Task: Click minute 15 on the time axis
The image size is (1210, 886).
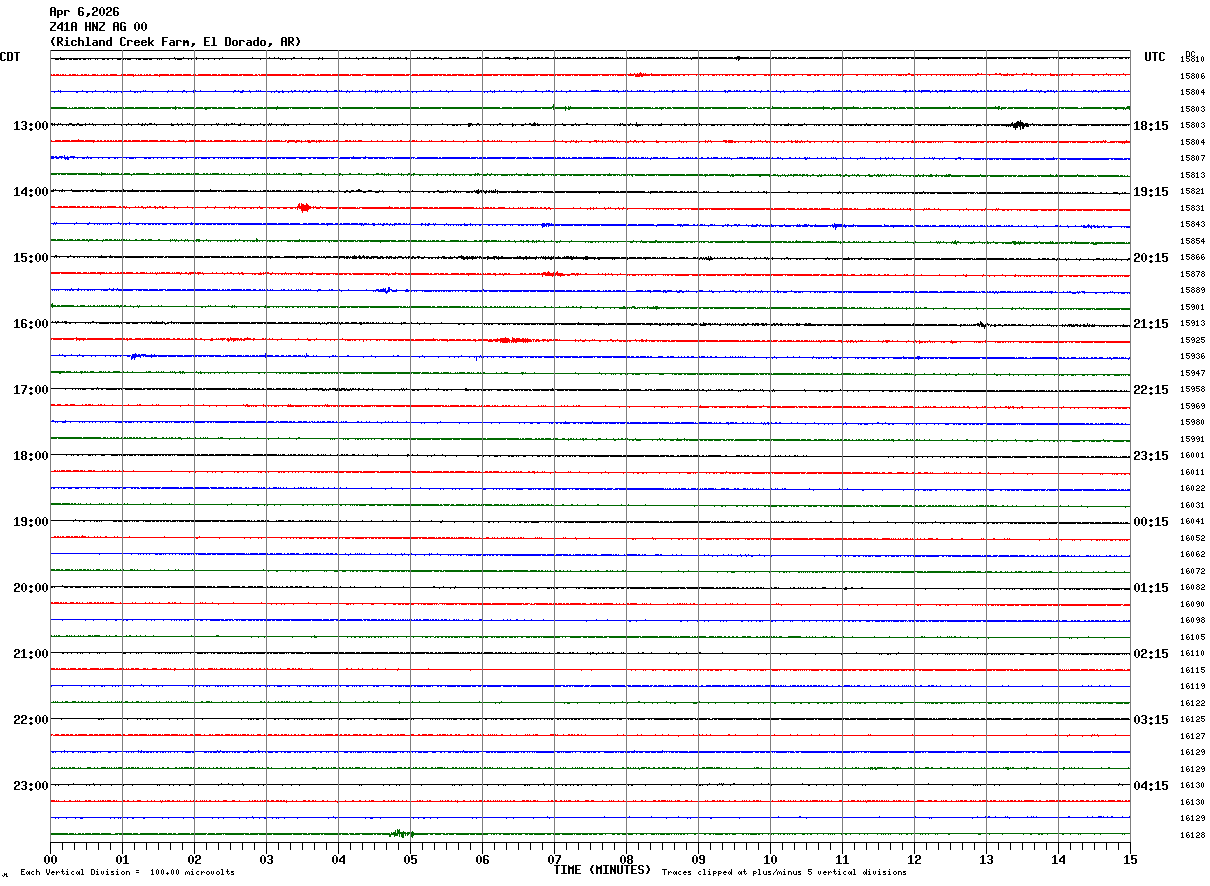Action: [x=1130, y=859]
